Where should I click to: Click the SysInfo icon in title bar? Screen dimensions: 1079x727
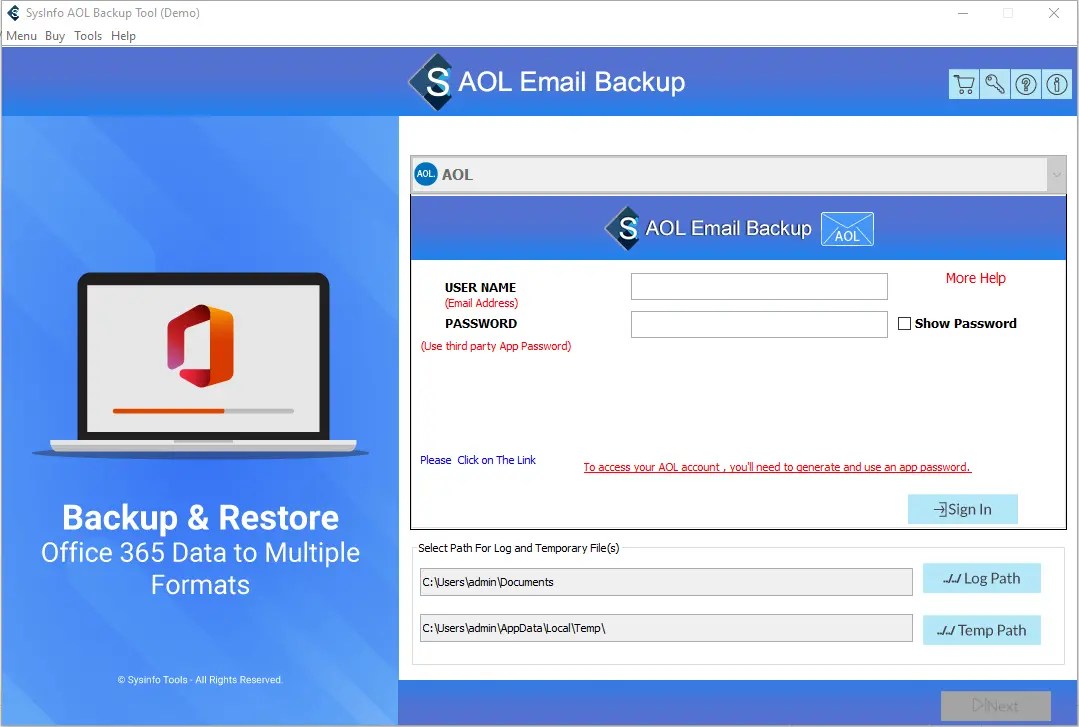click(x=12, y=13)
